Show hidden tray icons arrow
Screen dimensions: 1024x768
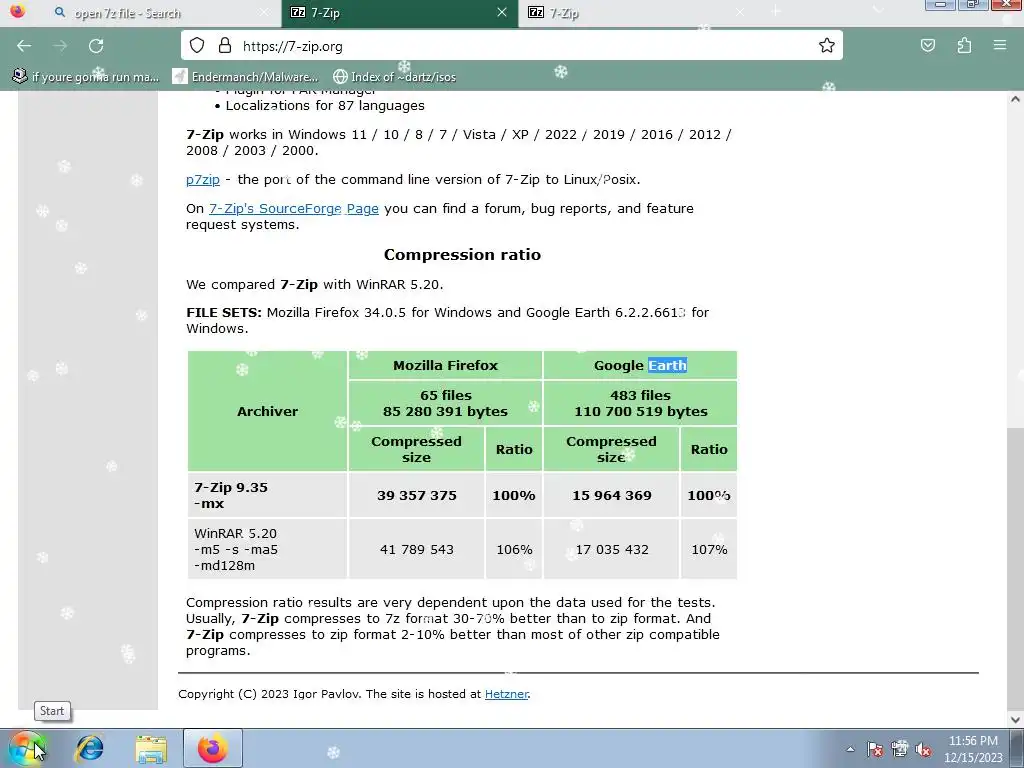850,749
